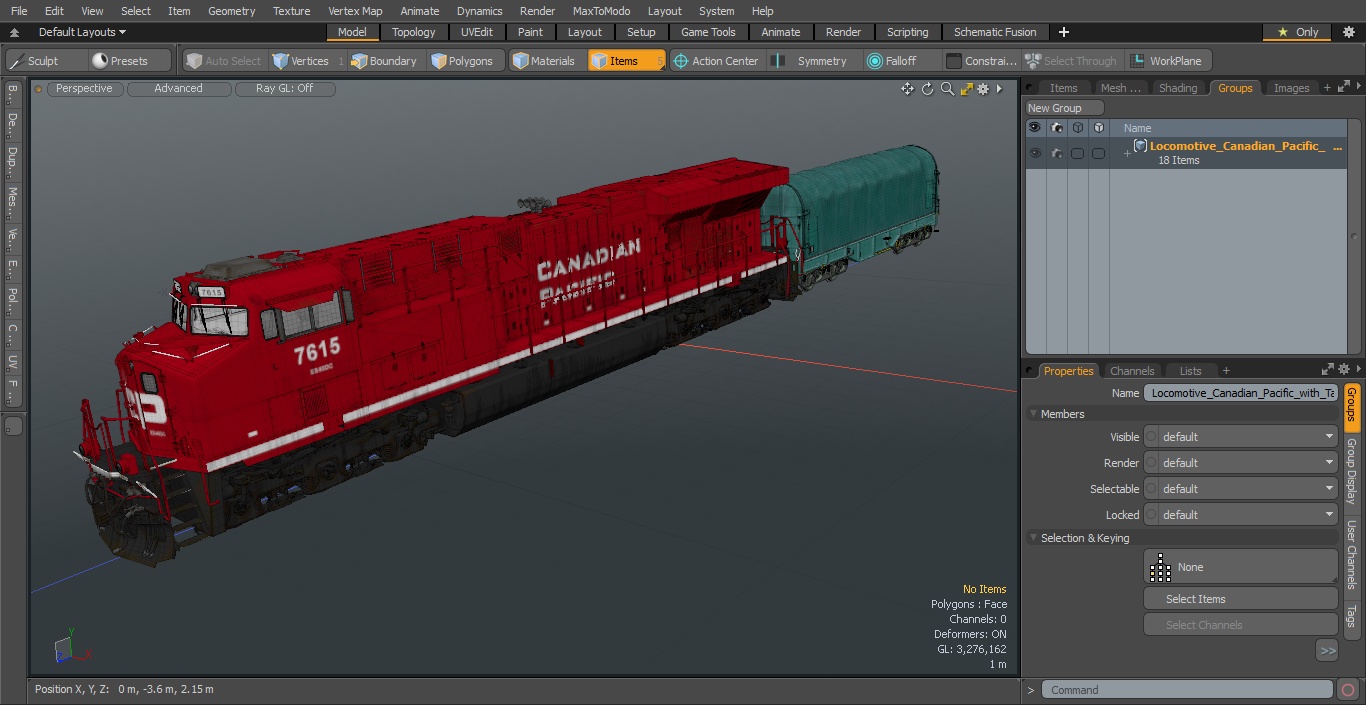Switch to the Shading panel tab
Viewport: 1366px width, 705px height.
point(1178,88)
